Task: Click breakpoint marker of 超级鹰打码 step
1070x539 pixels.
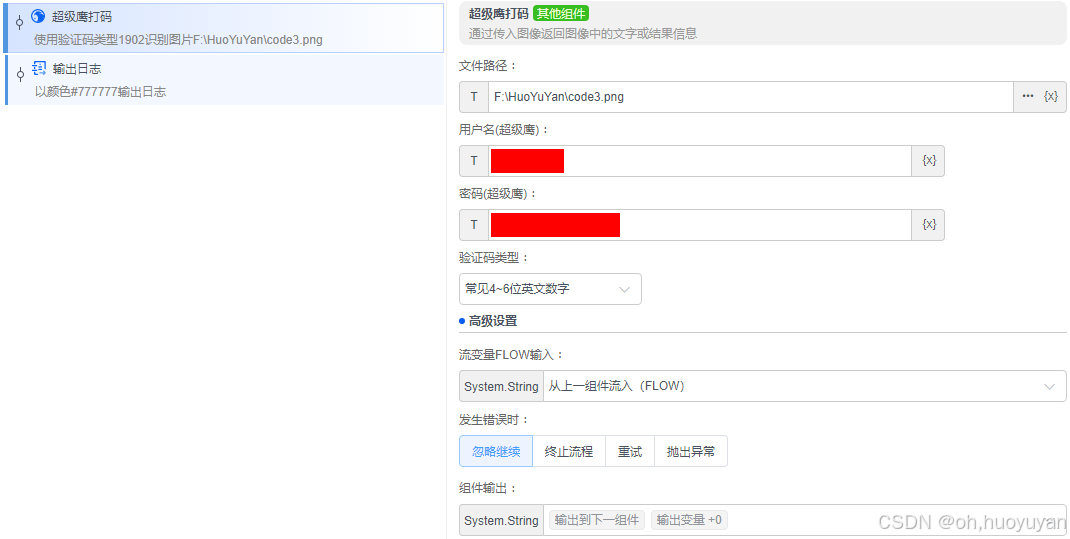Action: [x=19, y=23]
